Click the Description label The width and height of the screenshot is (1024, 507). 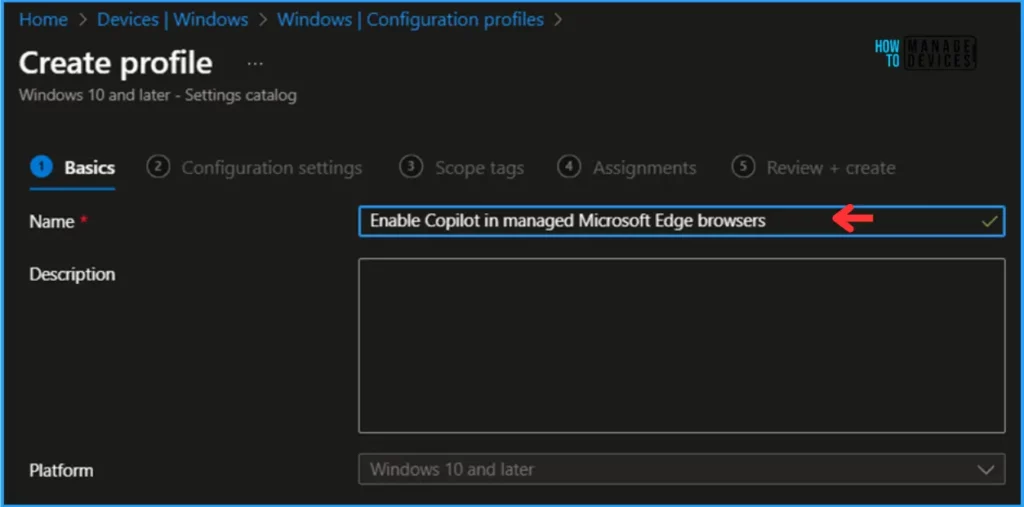(72, 274)
